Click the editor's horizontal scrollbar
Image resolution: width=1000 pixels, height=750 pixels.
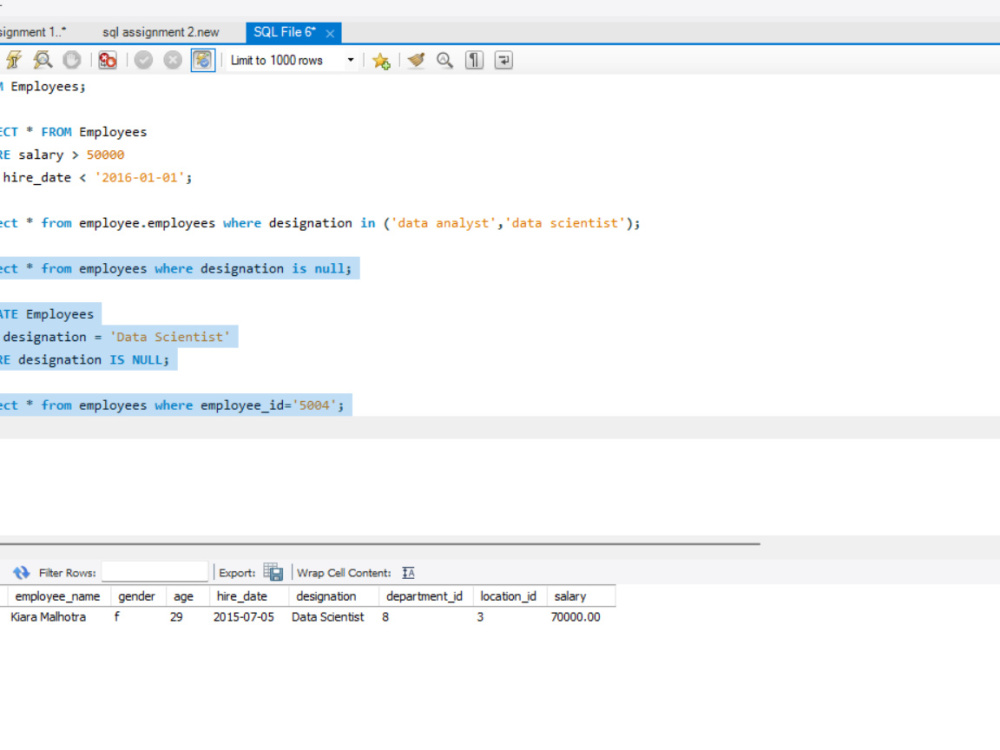[380, 544]
